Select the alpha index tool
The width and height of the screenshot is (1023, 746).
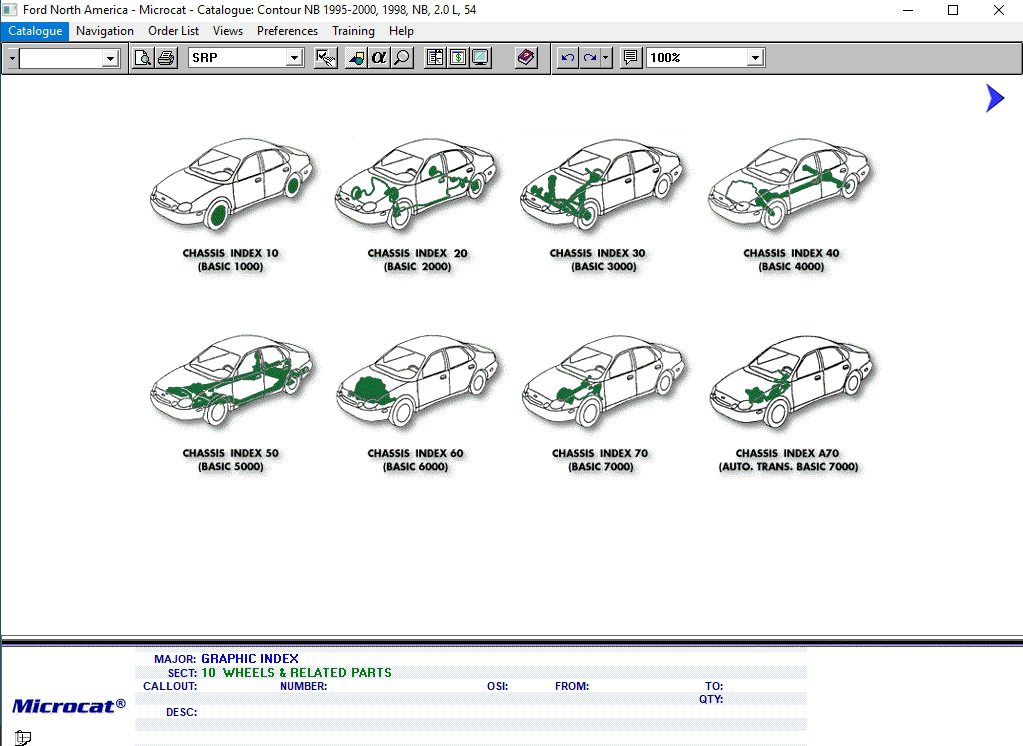377,57
